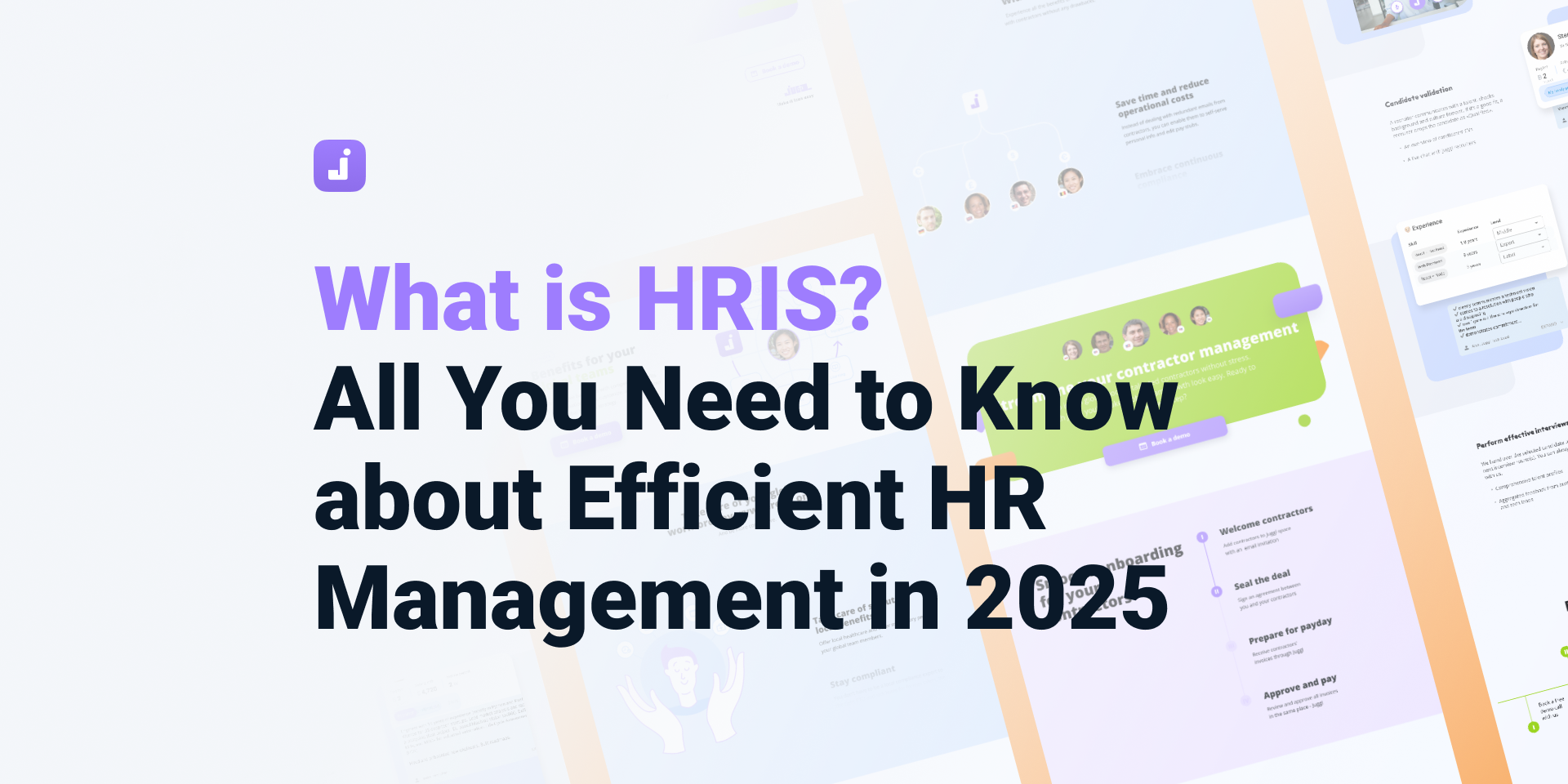
Task: Click 'Save time and reduce operational costs' text
Action: (x=1162, y=98)
